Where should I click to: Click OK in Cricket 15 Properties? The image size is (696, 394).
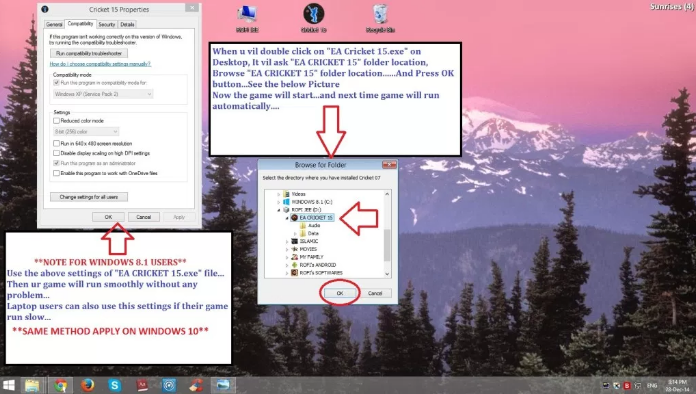pos(108,217)
